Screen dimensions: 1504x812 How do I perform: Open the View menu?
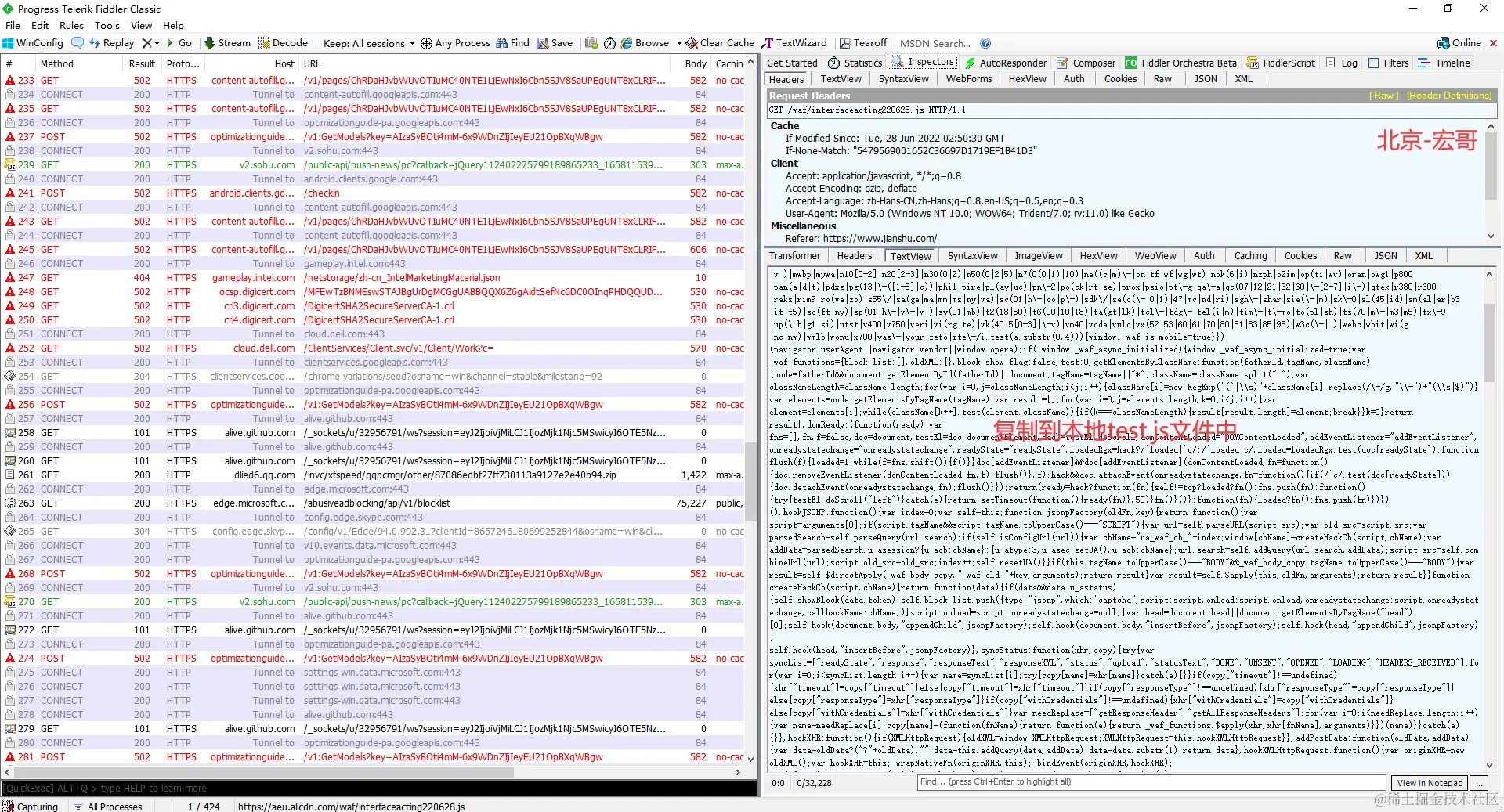click(x=141, y=25)
